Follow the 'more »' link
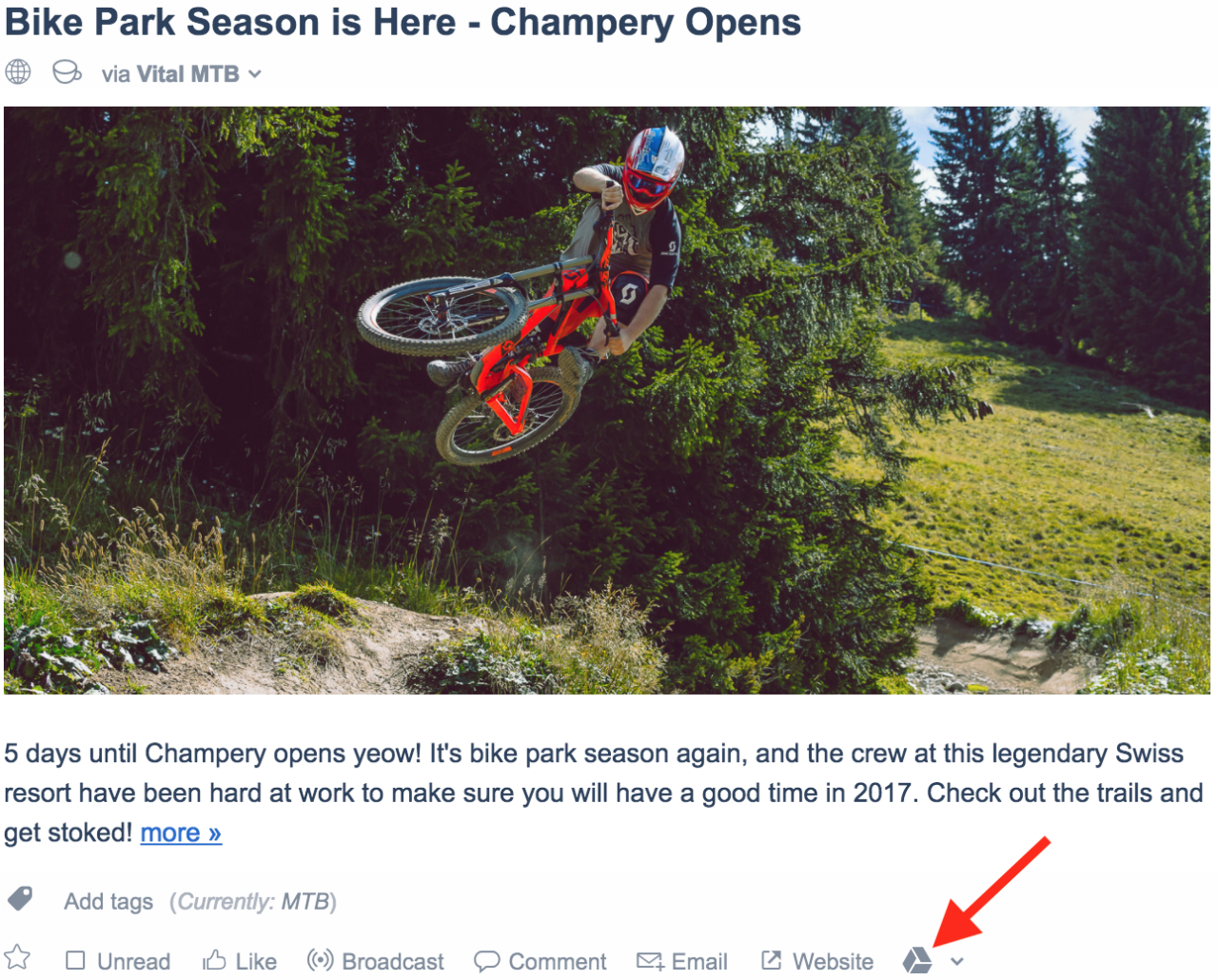This screenshot has width=1218, height=980. point(181,833)
